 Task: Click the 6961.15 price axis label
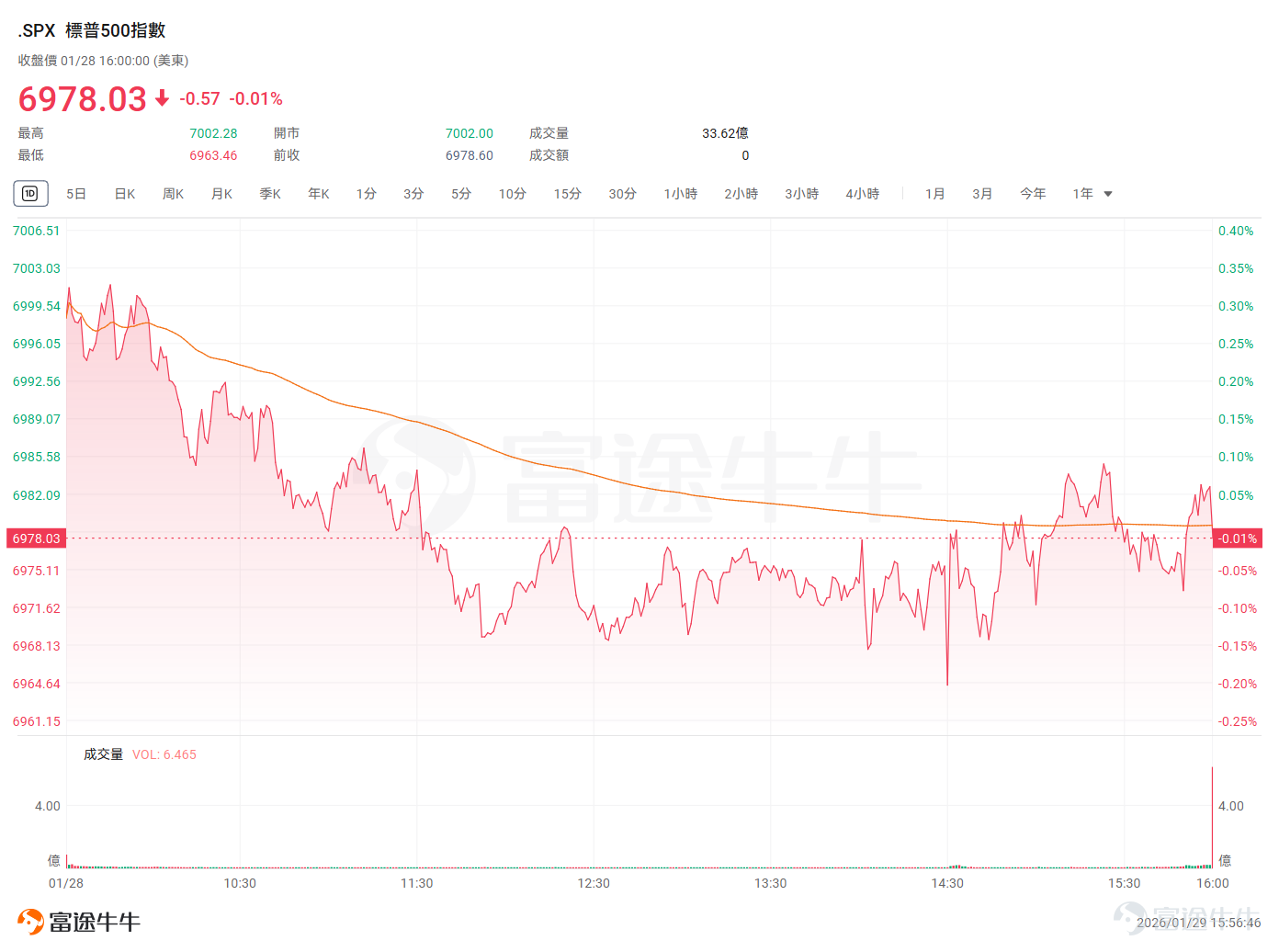click(37, 721)
